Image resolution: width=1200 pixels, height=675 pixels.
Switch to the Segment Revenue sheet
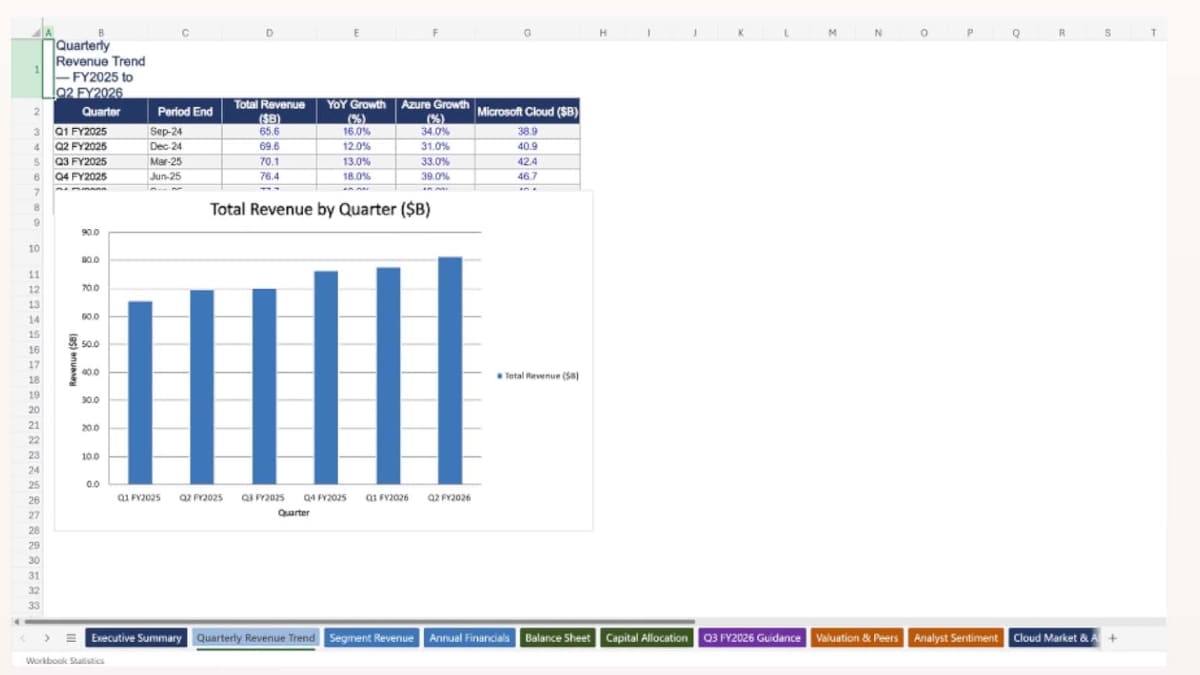pyautogui.click(x=371, y=637)
